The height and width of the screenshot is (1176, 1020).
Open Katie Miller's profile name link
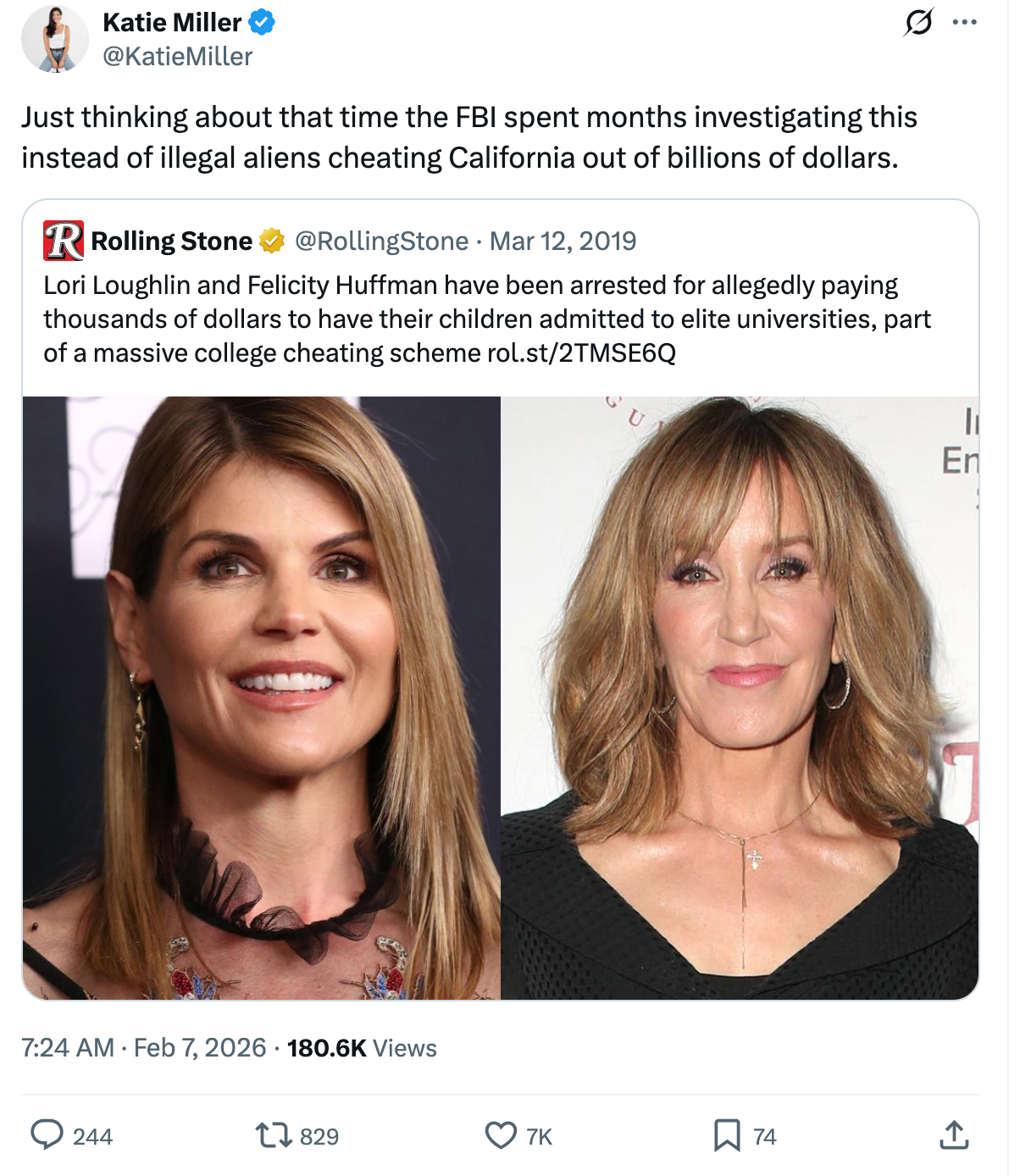tap(172, 23)
